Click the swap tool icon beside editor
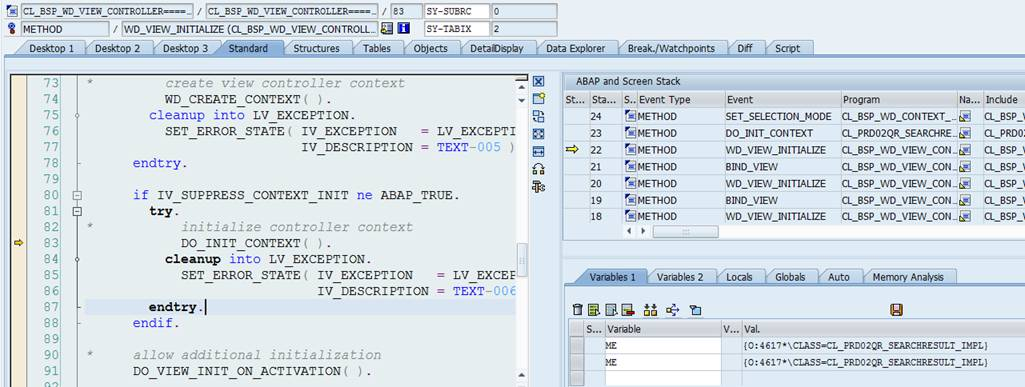This screenshot has width=1025, height=387. tap(538, 116)
